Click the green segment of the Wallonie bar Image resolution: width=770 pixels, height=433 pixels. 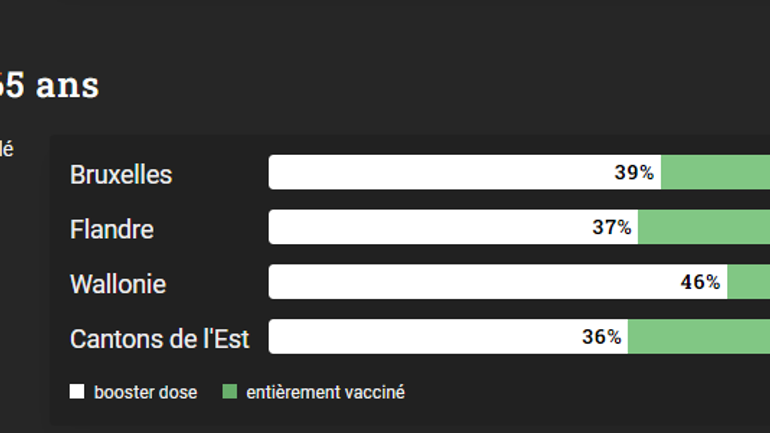tap(748, 283)
